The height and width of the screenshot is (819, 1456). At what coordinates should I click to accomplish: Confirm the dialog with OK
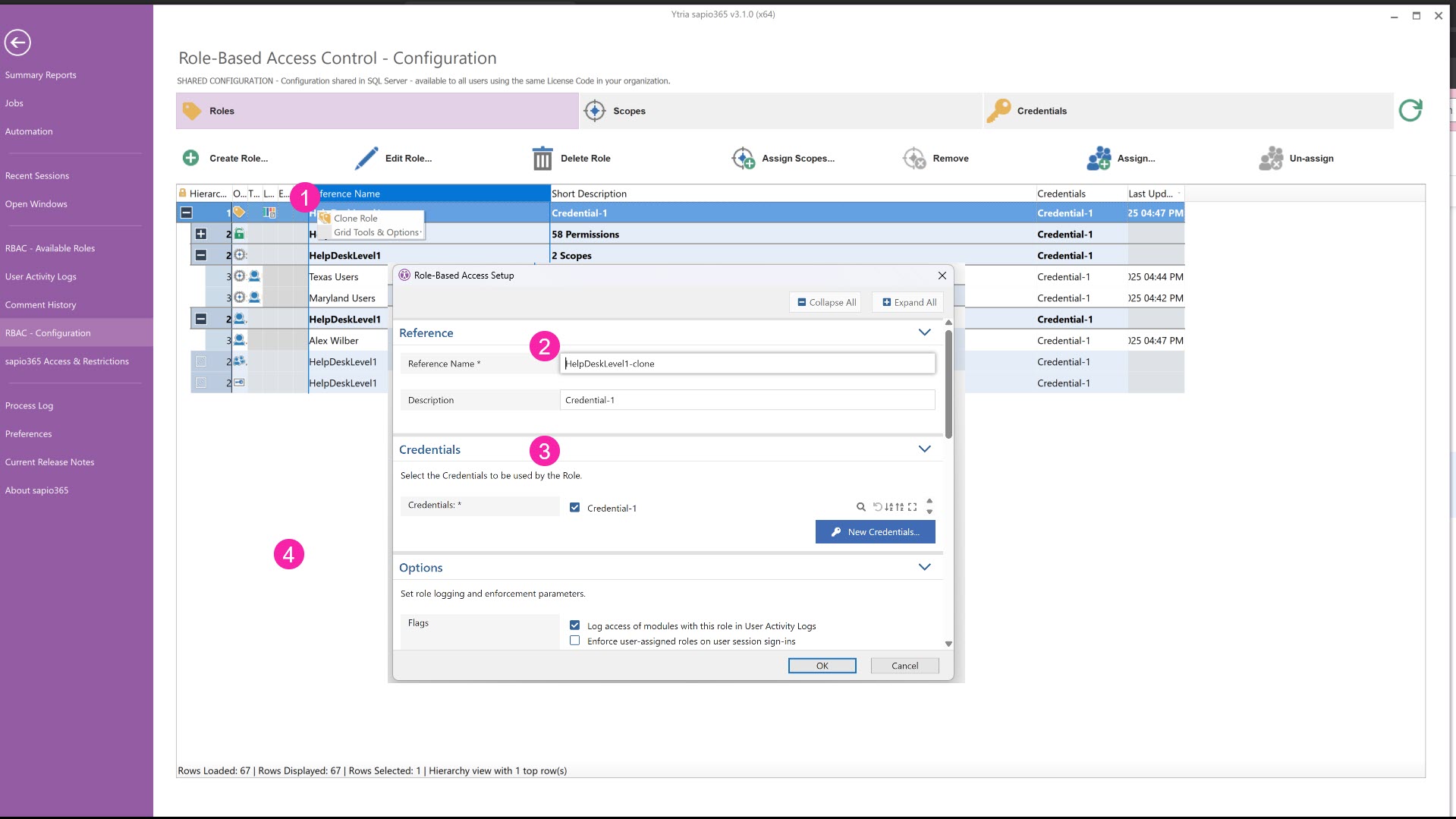coord(822,666)
